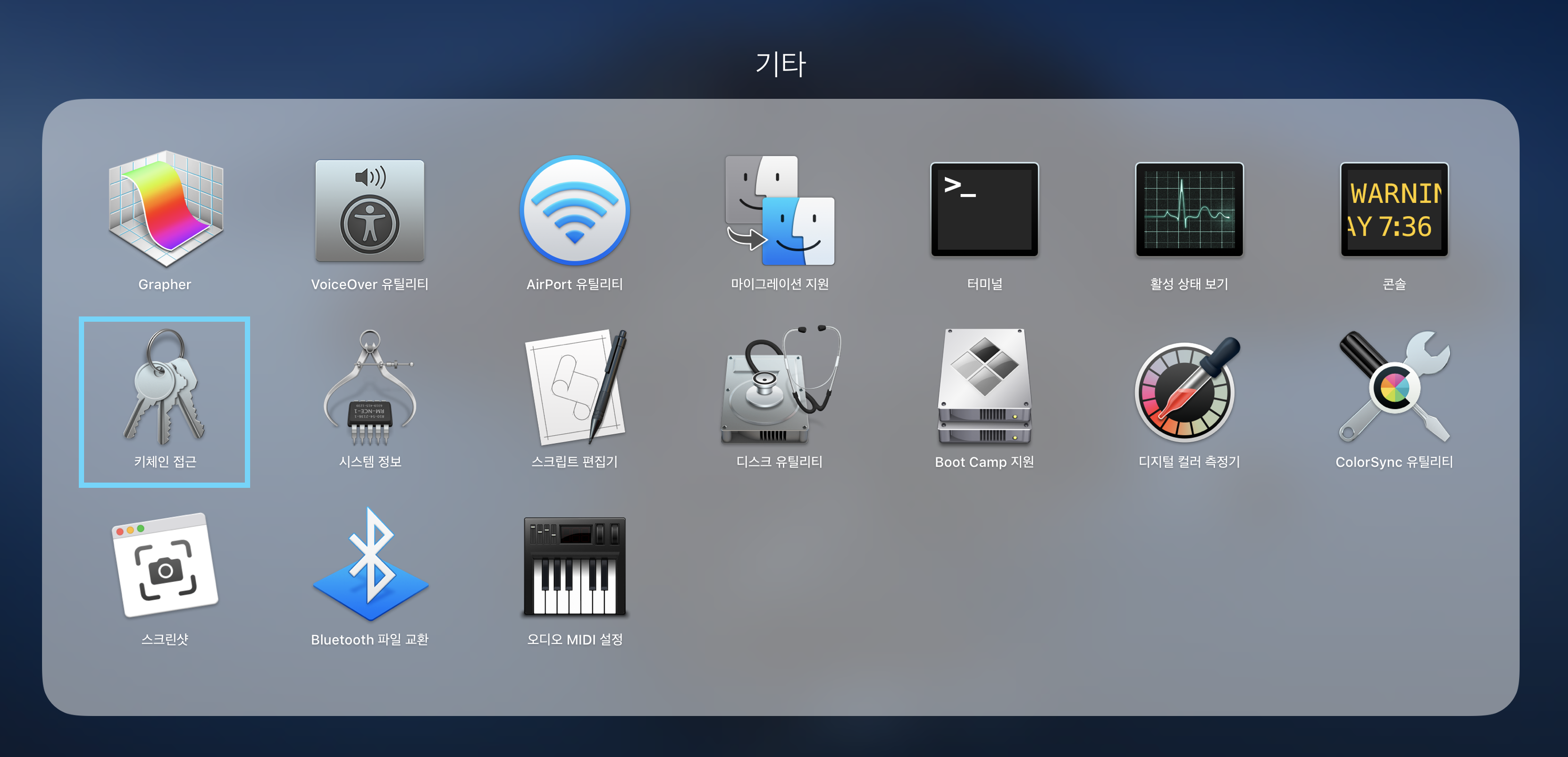Viewport: 1568px width, 757px height.
Task: Open 오디오 MIDI 설정 keyboard icon
Action: [x=574, y=566]
